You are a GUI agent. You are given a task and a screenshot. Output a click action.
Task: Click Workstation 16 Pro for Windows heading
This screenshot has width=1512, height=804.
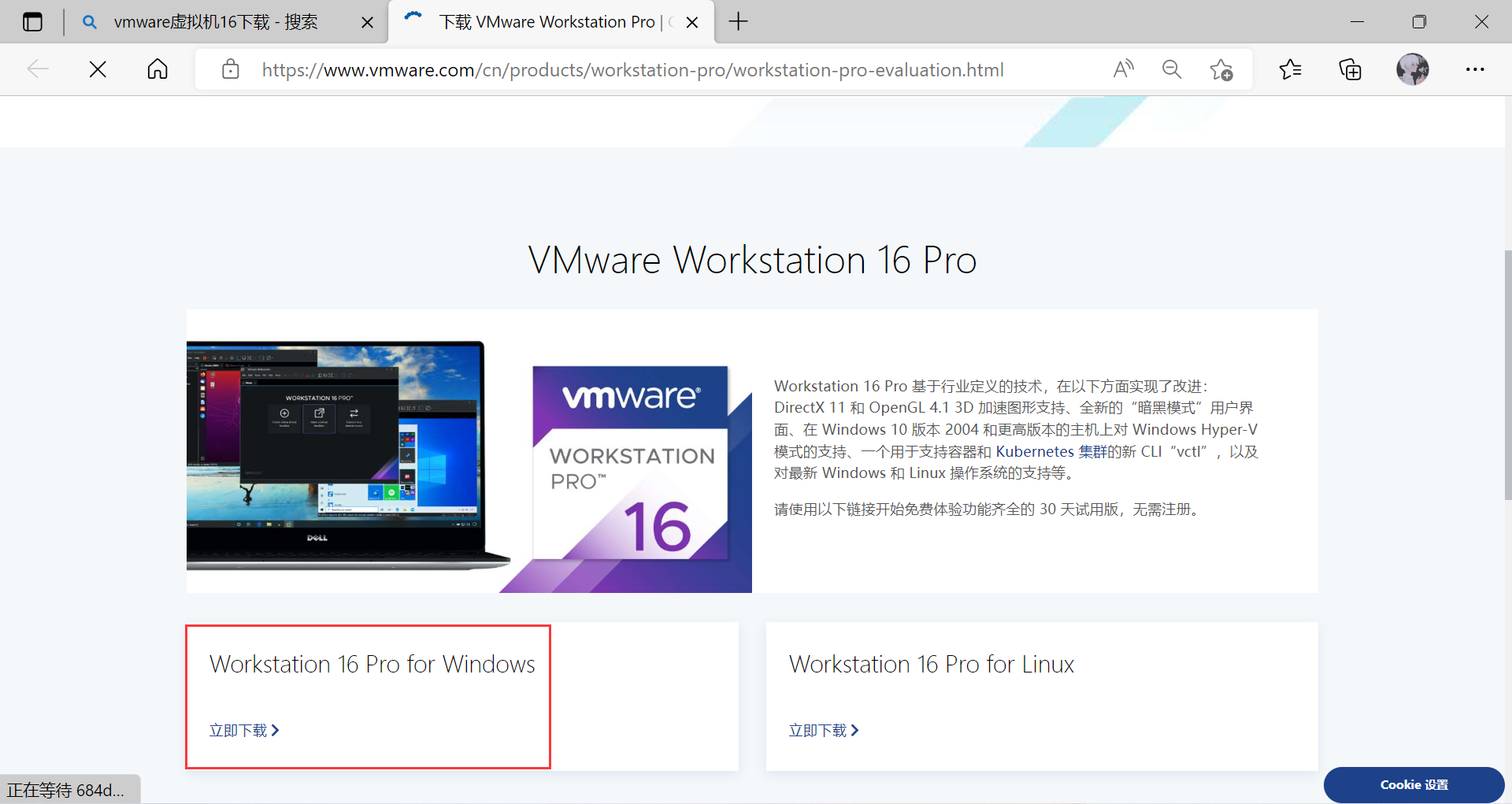[x=372, y=664]
